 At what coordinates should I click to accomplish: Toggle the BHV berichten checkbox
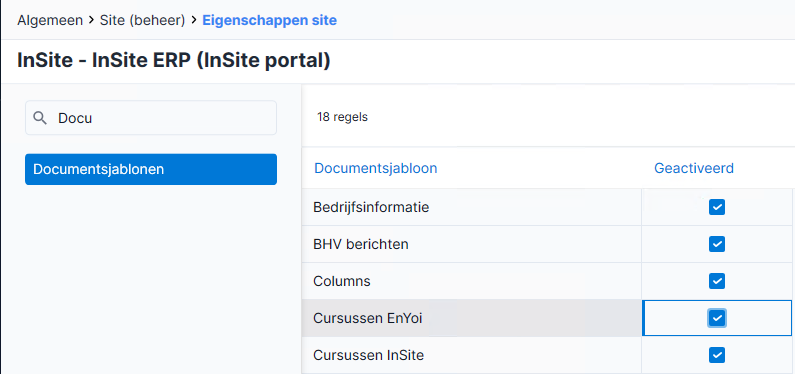click(717, 244)
